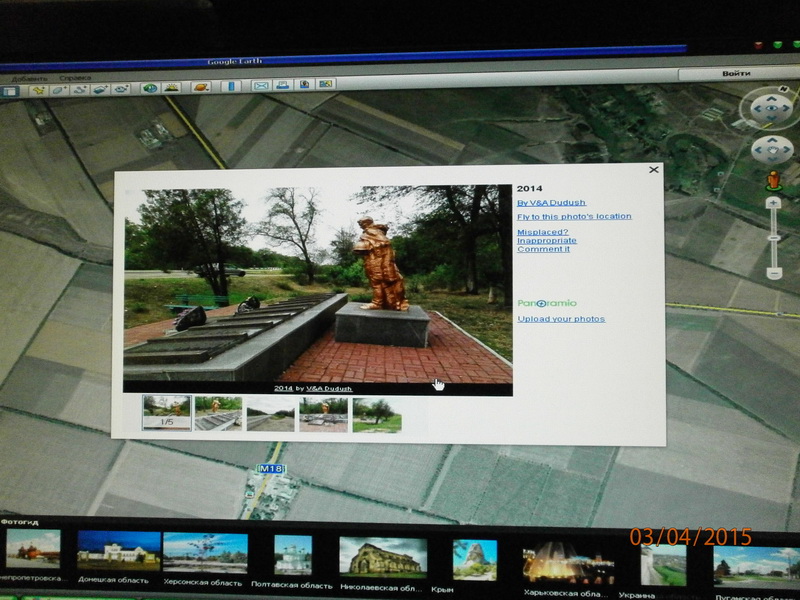Viewport: 800px width, 600px height.
Task: Open the Донецкая область tour thumbnail
Action: pyautogui.click(x=118, y=551)
